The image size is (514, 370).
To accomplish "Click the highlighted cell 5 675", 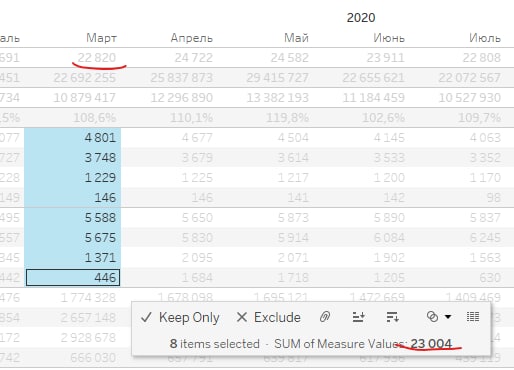I will pos(100,238).
